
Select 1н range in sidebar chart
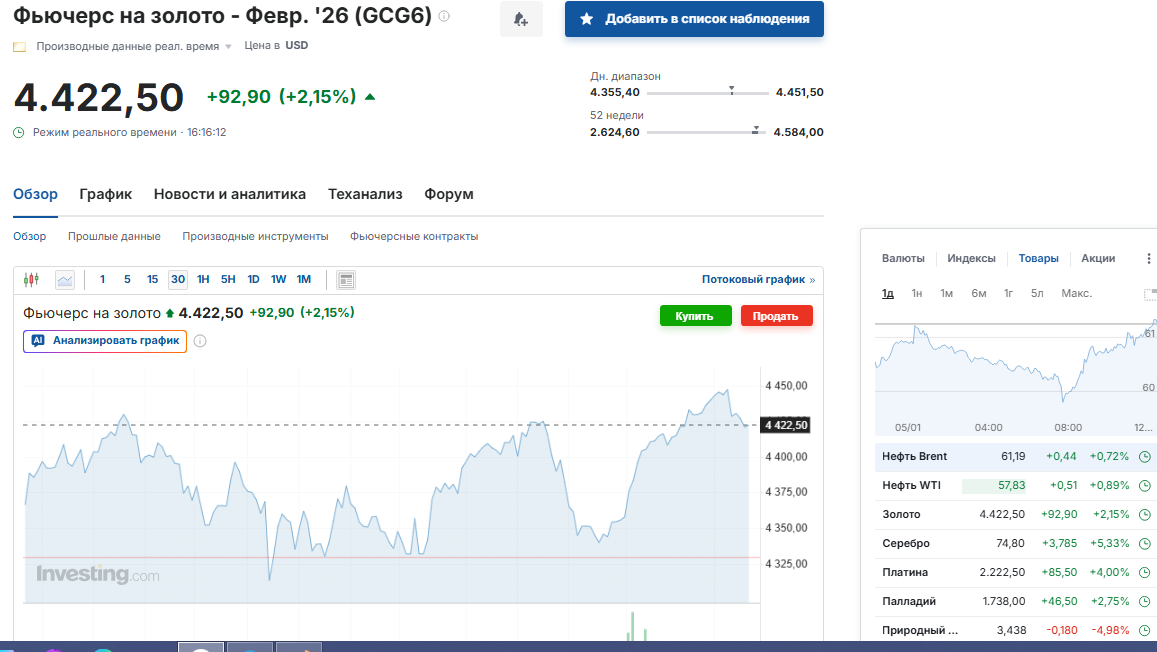tap(916, 294)
